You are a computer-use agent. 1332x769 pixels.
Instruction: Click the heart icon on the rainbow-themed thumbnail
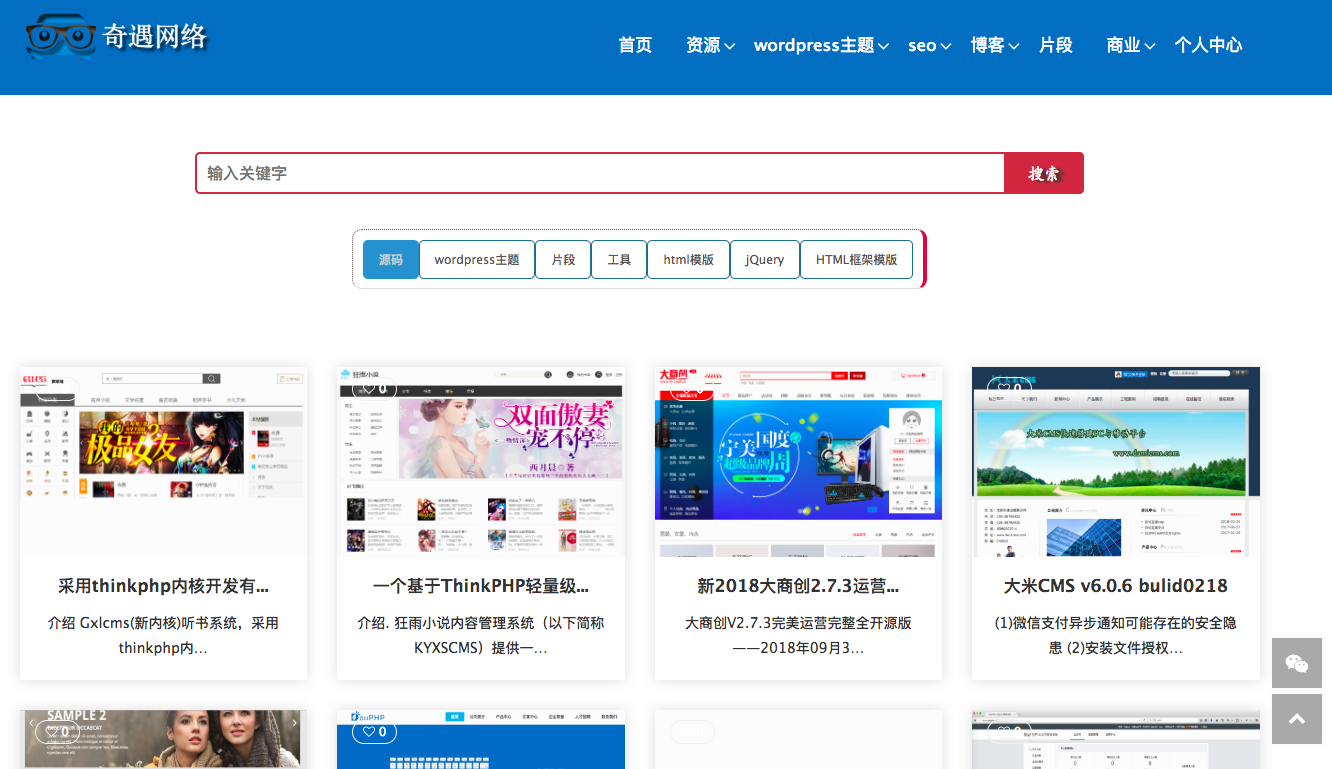tap(1003, 386)
